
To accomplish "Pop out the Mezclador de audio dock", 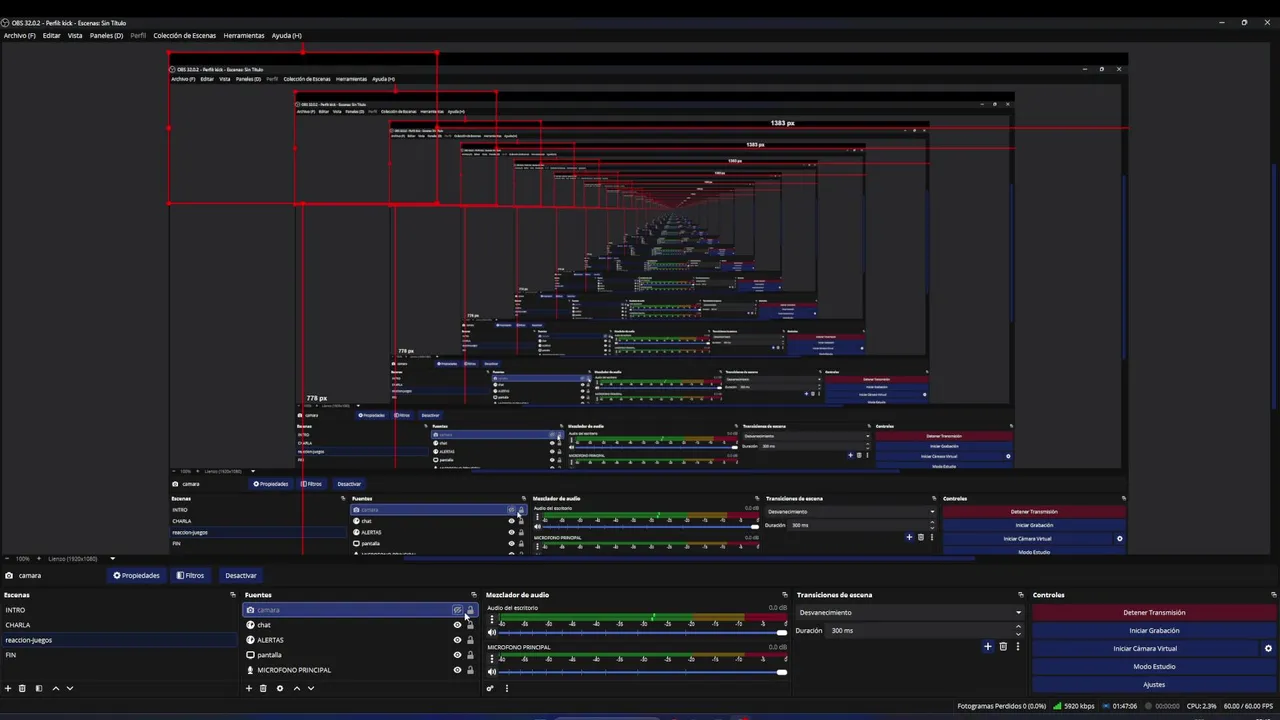I will [785, 595].
